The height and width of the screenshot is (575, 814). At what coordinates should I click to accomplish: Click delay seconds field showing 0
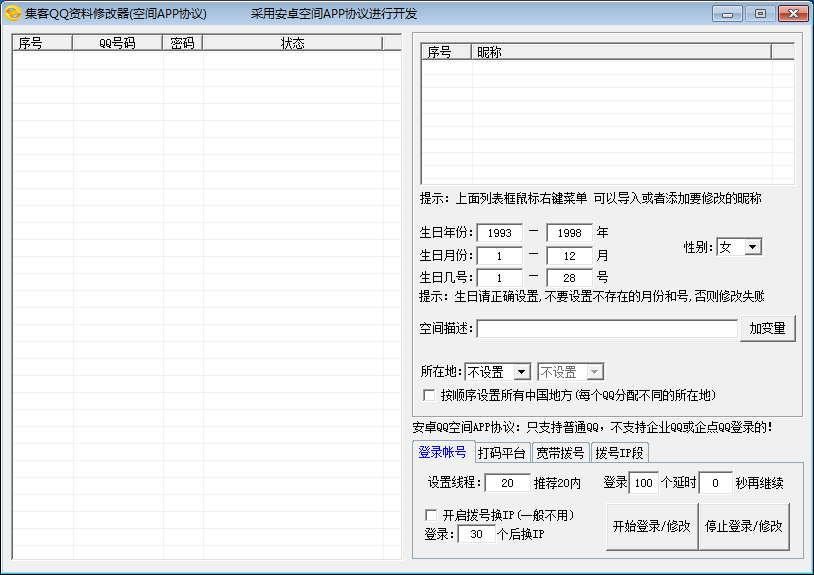pos(715,483)
